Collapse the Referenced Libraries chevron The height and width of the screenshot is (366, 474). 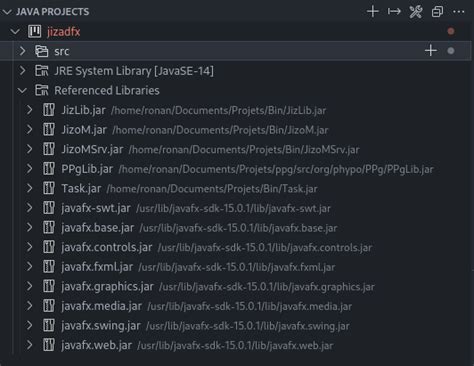pos(23,91)
